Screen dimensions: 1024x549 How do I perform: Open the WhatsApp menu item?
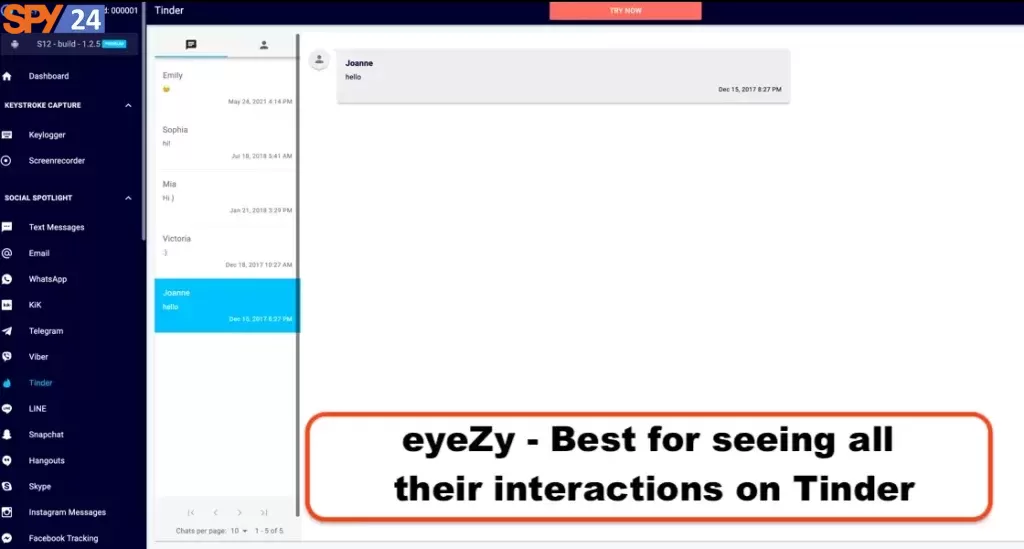pos(48,279)
